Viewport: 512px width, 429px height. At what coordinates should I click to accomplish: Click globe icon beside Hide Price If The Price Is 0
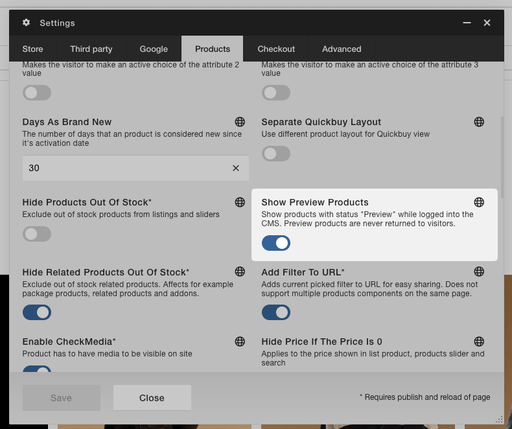click(x=479, y=341)
